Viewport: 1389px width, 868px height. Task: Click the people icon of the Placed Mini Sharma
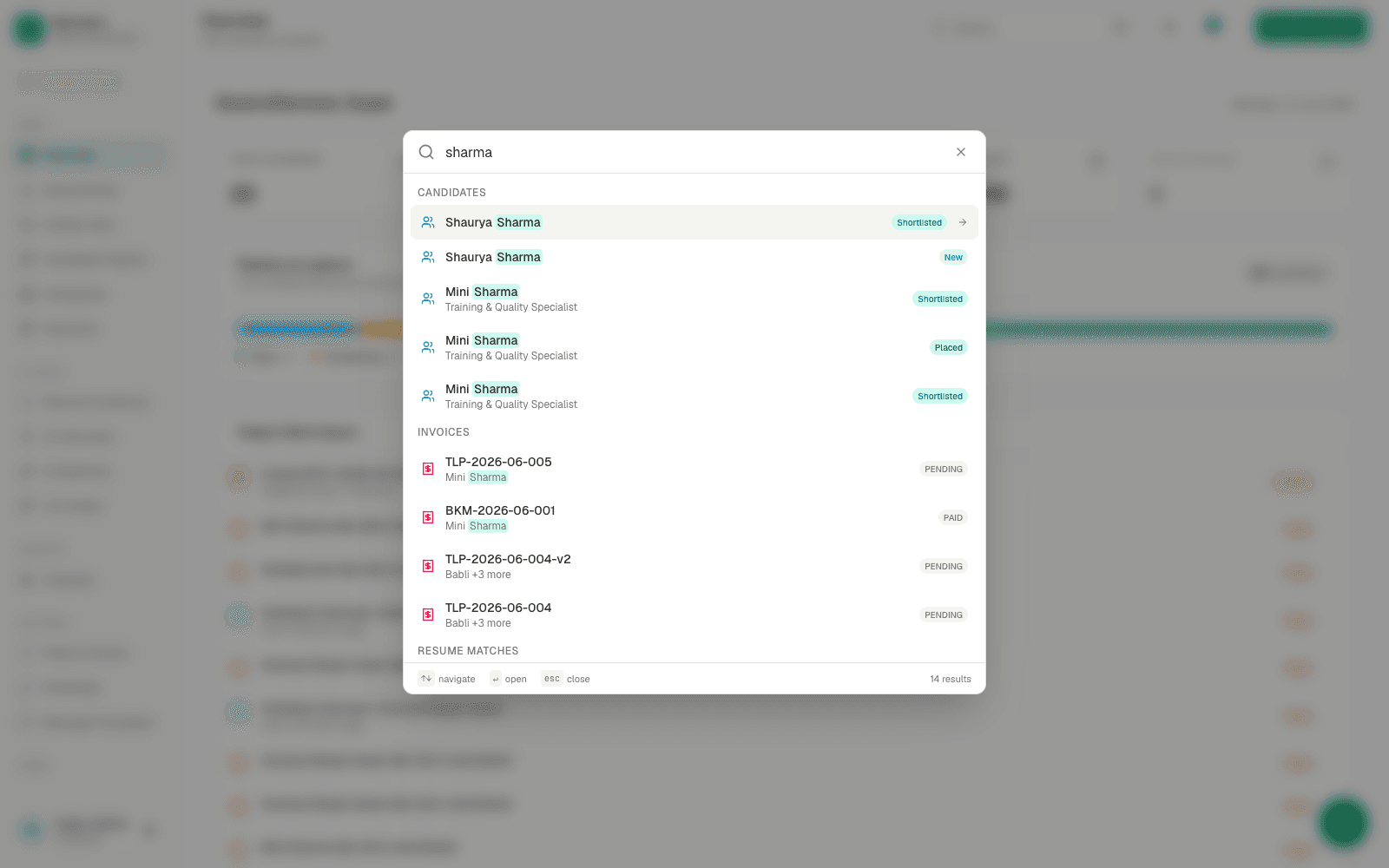(428, 347)
